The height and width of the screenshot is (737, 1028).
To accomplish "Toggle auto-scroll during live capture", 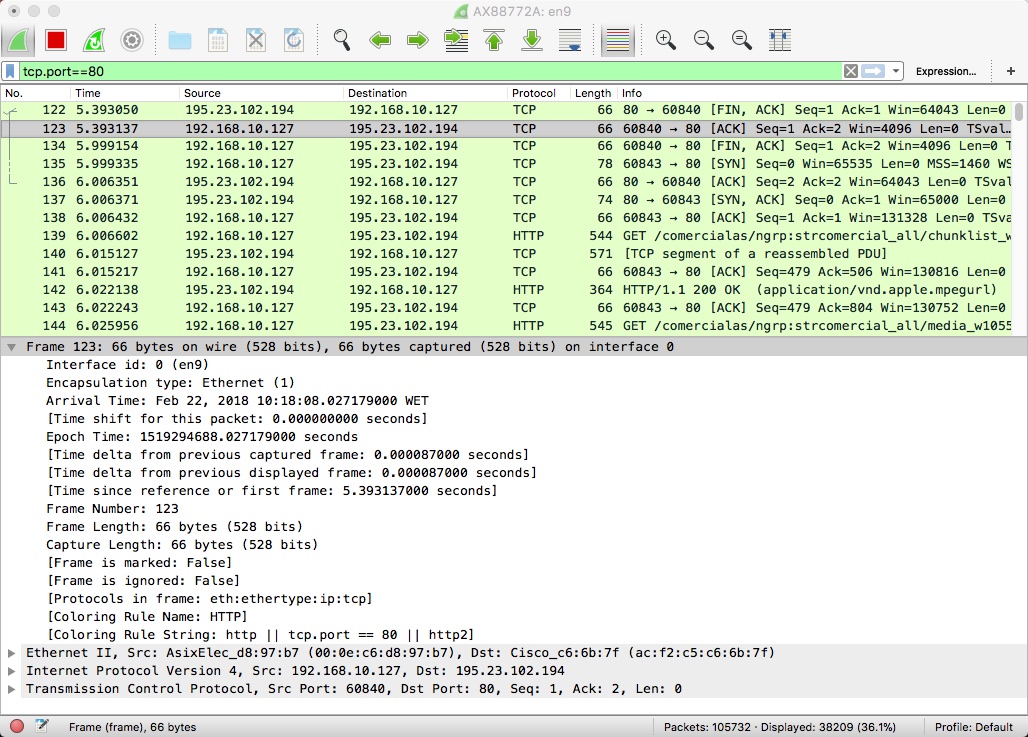I will point(570,40).
